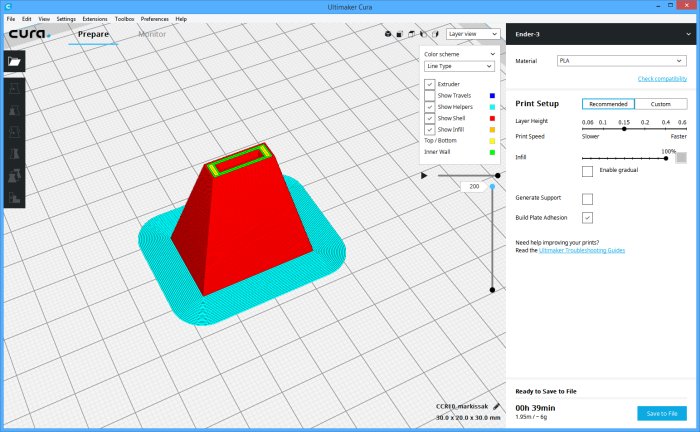Select the Scale tool in left toolbar
This screenshot has width=700, height=432.
14,110
